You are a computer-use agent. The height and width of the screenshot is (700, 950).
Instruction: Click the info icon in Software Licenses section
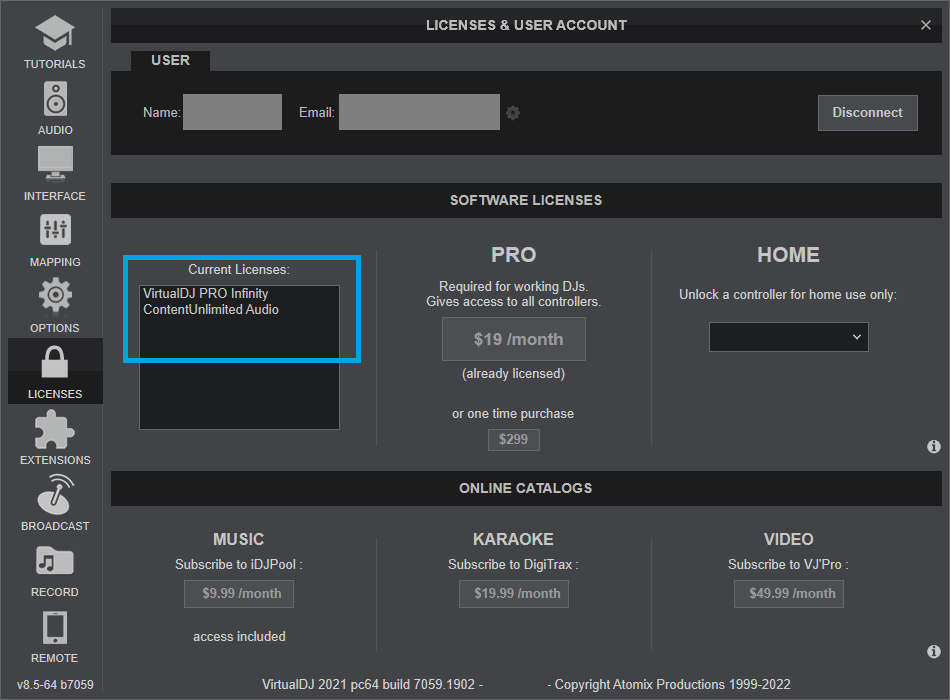point(934,447)
